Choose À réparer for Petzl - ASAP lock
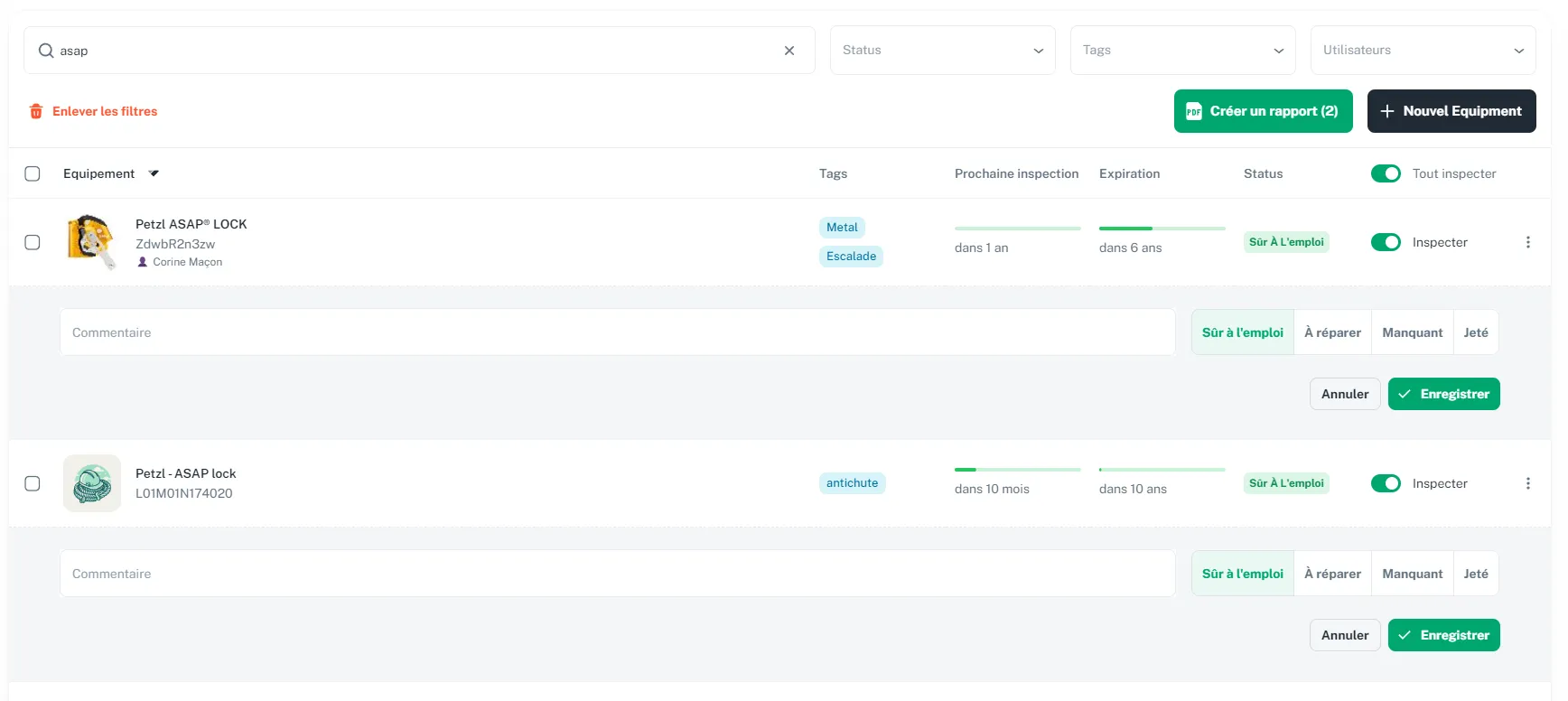This screenshot has width=1568, height=701. coord(1332,574)
